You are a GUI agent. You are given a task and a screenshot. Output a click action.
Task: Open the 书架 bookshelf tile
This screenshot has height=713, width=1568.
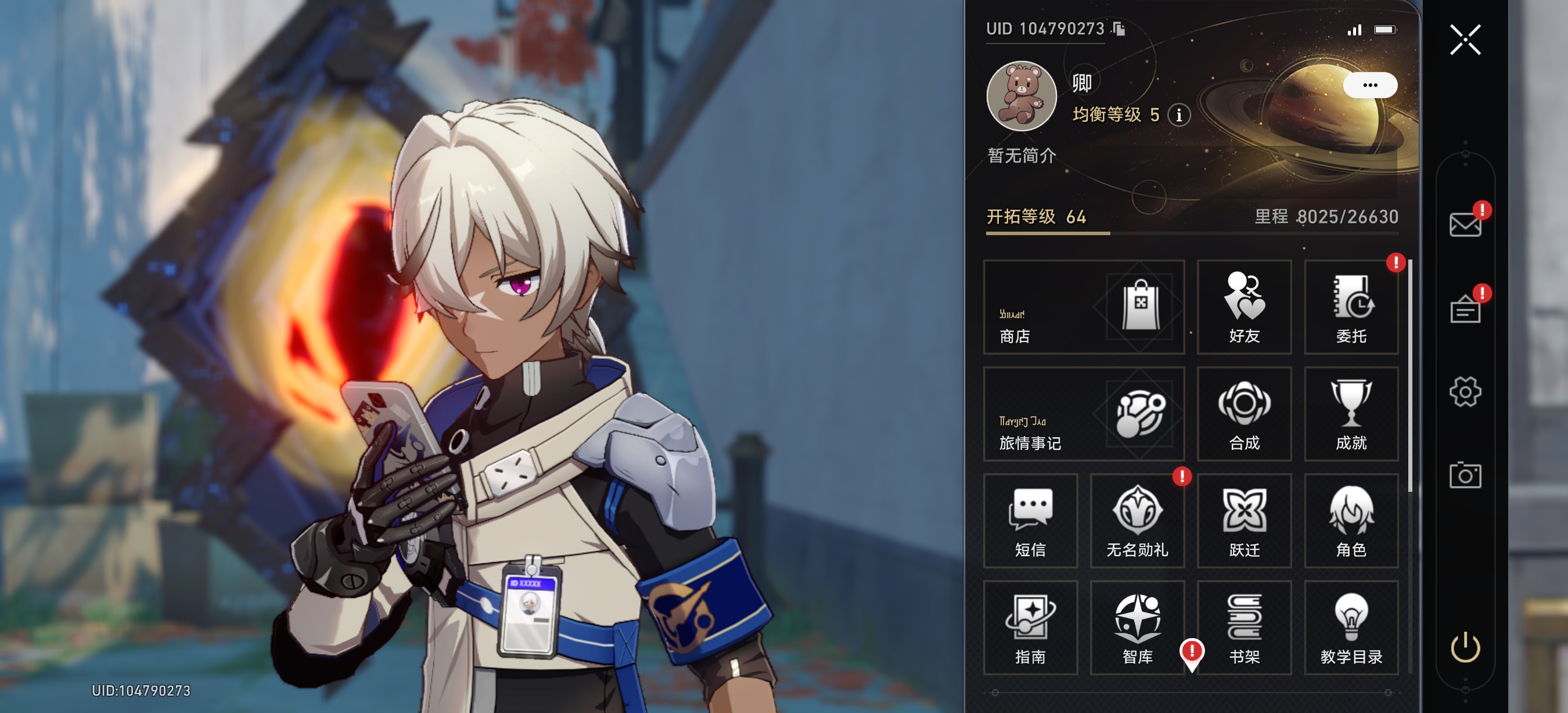pos(1244,628)
